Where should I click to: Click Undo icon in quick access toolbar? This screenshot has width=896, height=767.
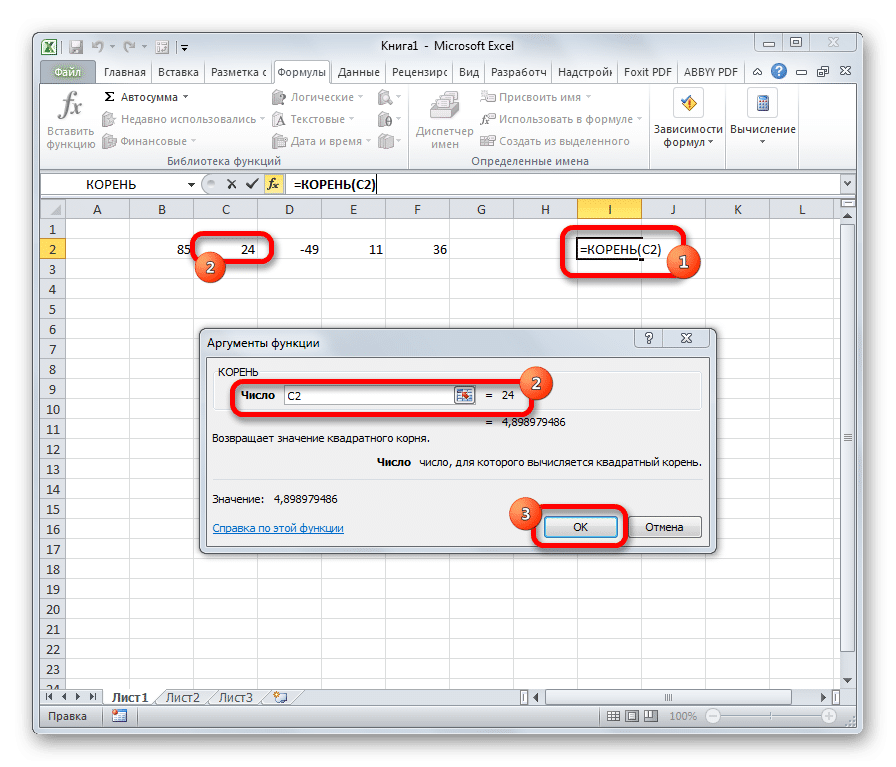coord(98,47)
